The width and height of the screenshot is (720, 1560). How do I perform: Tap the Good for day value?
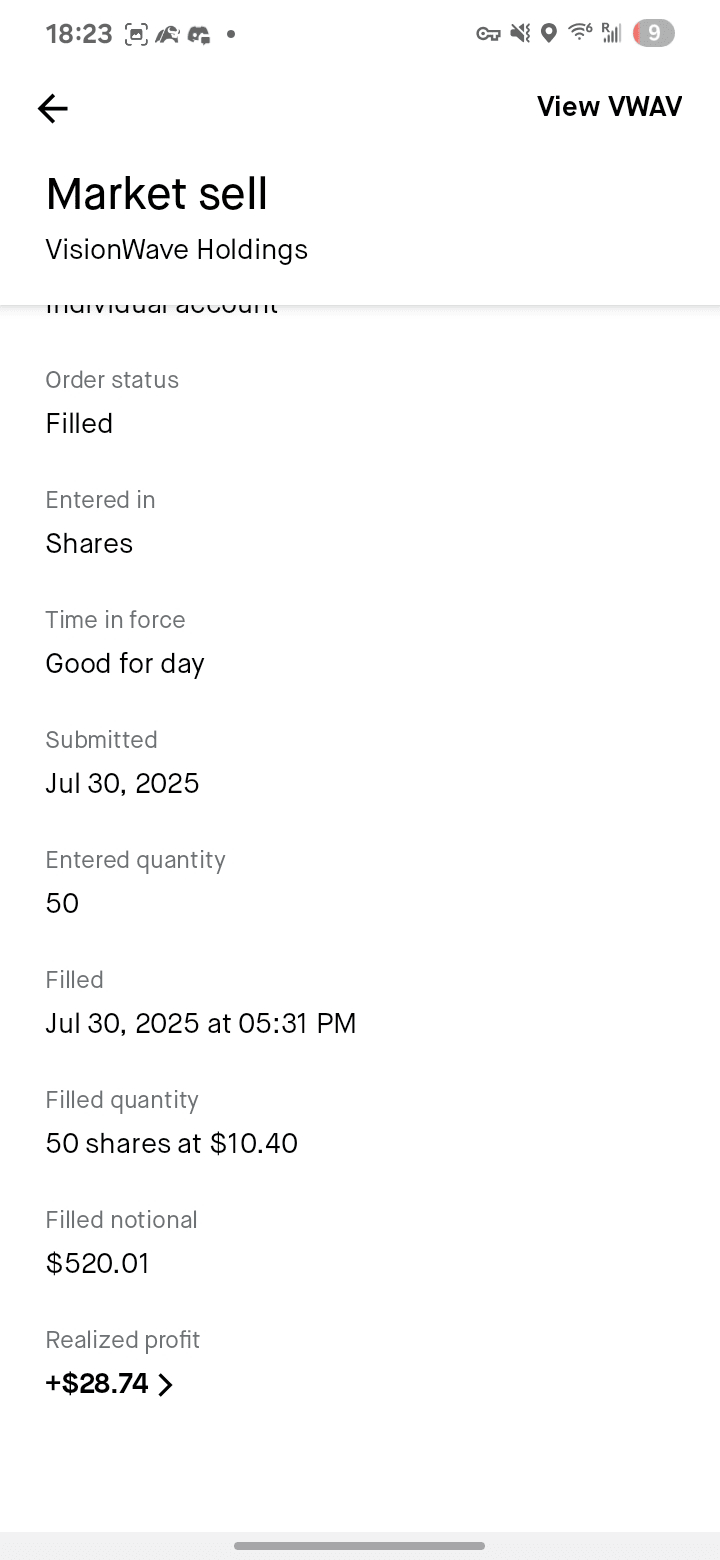pos(125,664)
